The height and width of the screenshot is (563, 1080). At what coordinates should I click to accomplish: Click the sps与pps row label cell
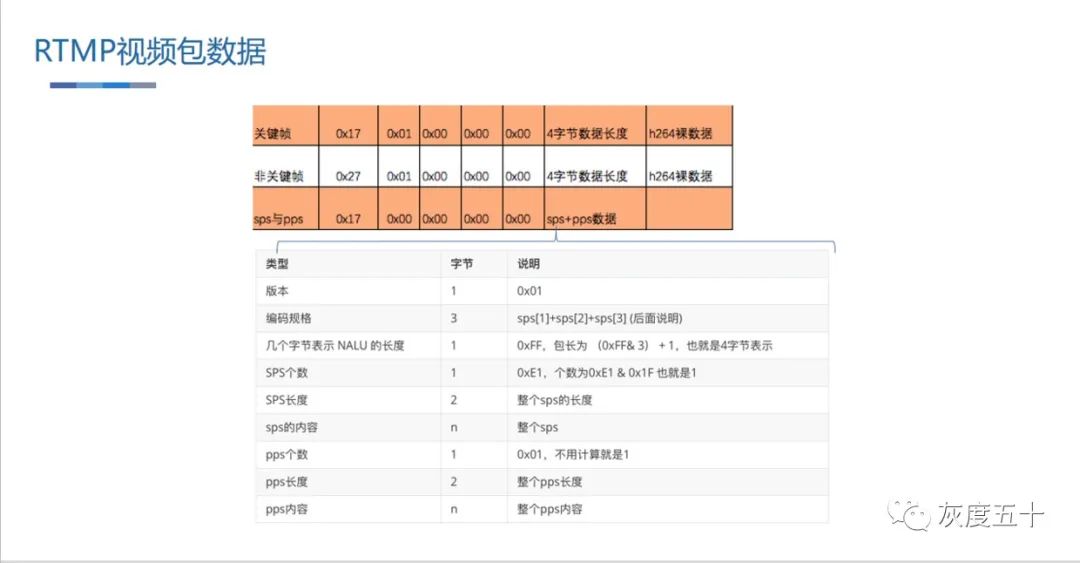pyautogui.click(x=280, y=218)
